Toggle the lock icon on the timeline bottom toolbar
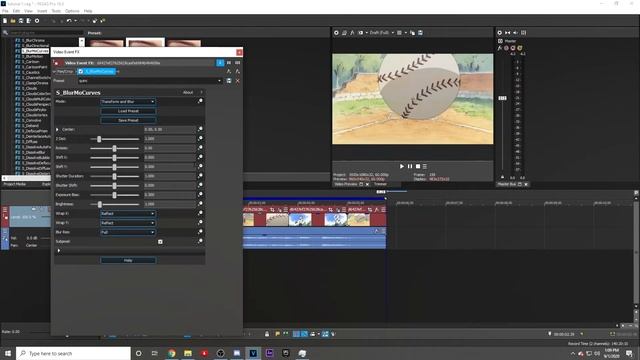The height and width of the screenshot is (360, 640). (267, 334)
